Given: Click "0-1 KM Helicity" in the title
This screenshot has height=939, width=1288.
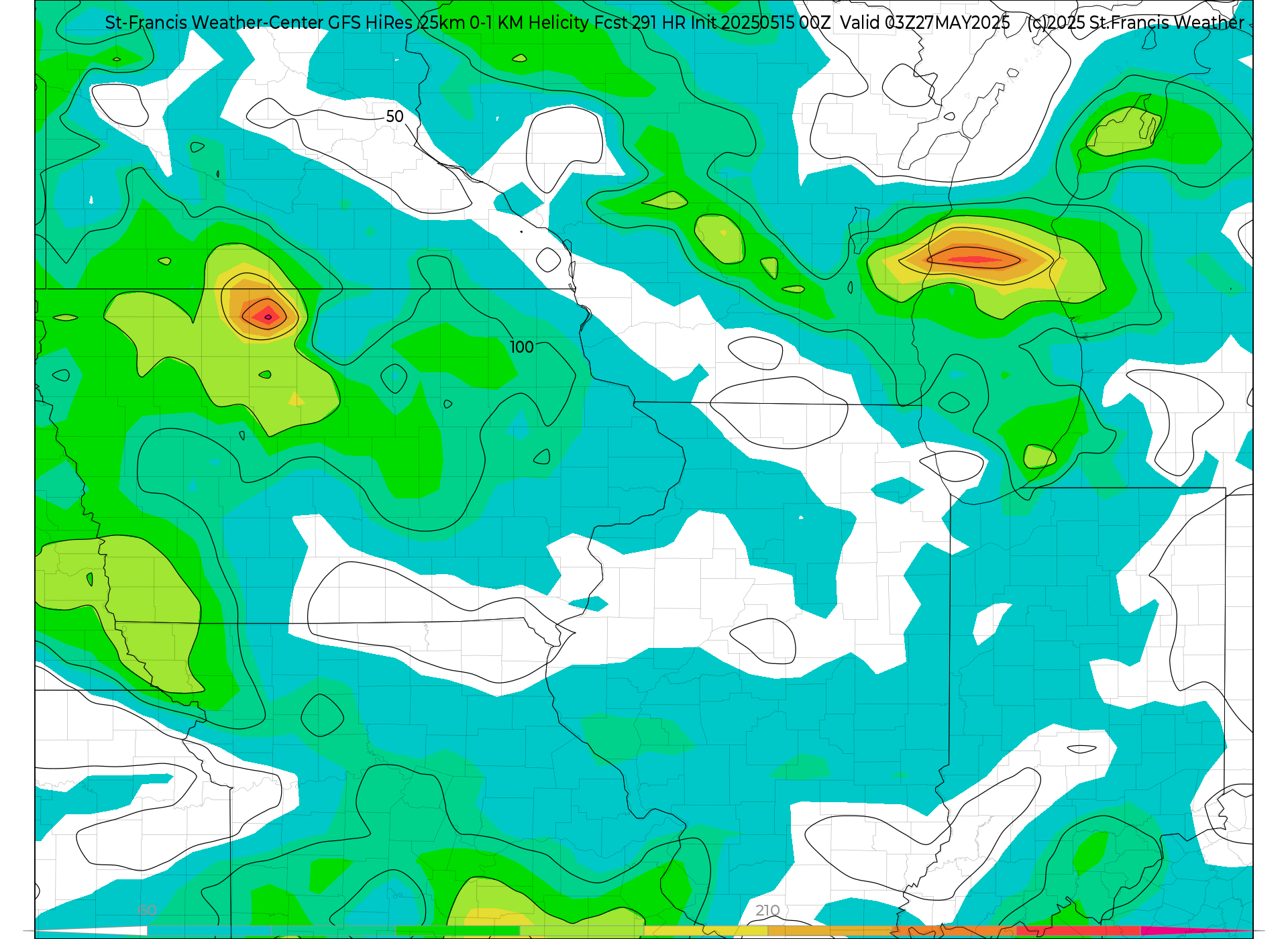Looking at the screenshot, I should click(x=530, y=23).
